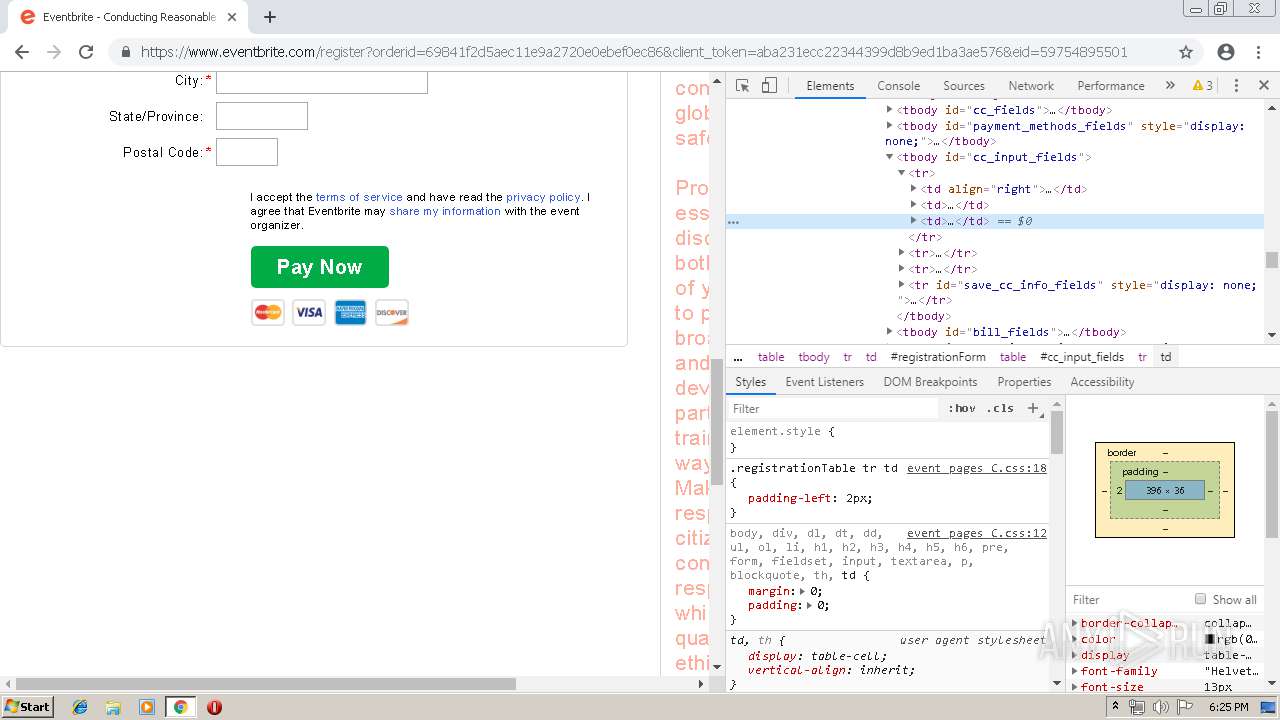Click the warnings count badge
The height and width of the screenshot is (720, 1280).
(x=1203, y=86)
